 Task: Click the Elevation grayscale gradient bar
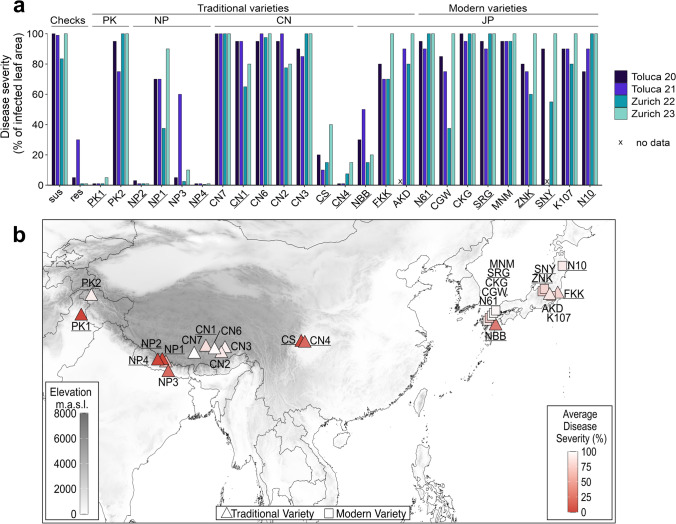pyautogui.click(x=84, y=464)
